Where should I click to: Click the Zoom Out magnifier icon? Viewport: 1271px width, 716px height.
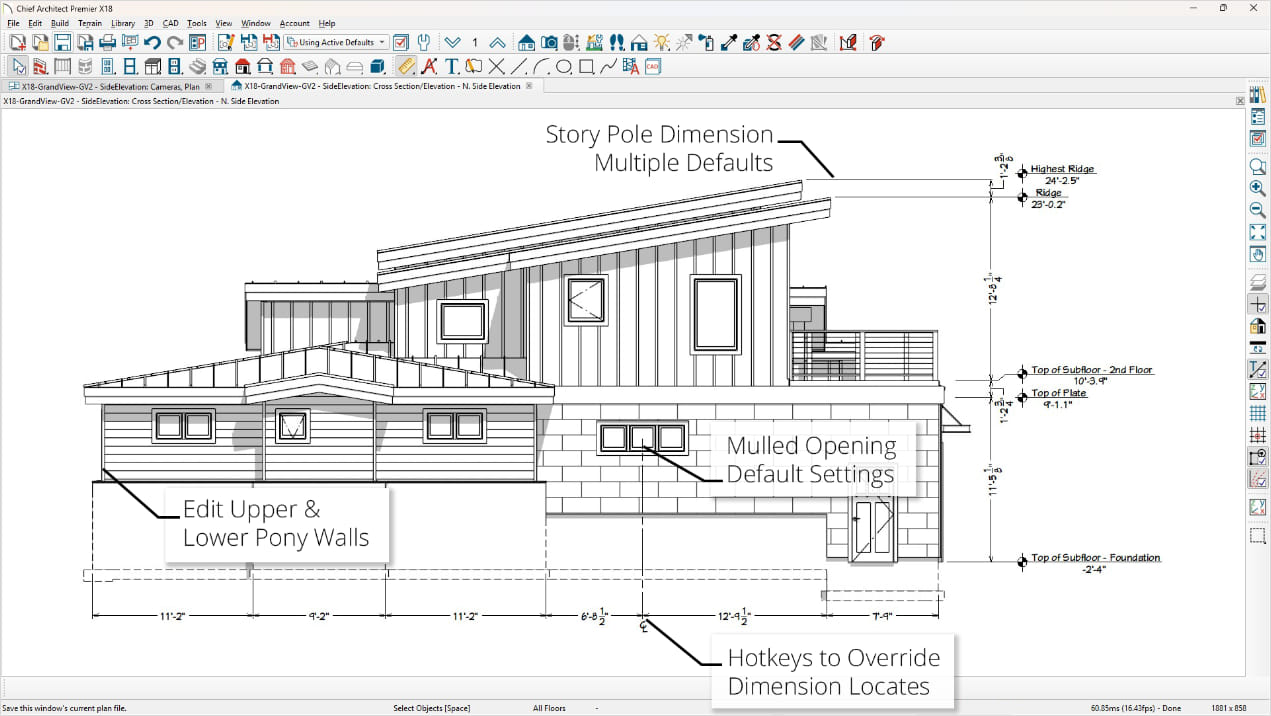coord(1258,210)
